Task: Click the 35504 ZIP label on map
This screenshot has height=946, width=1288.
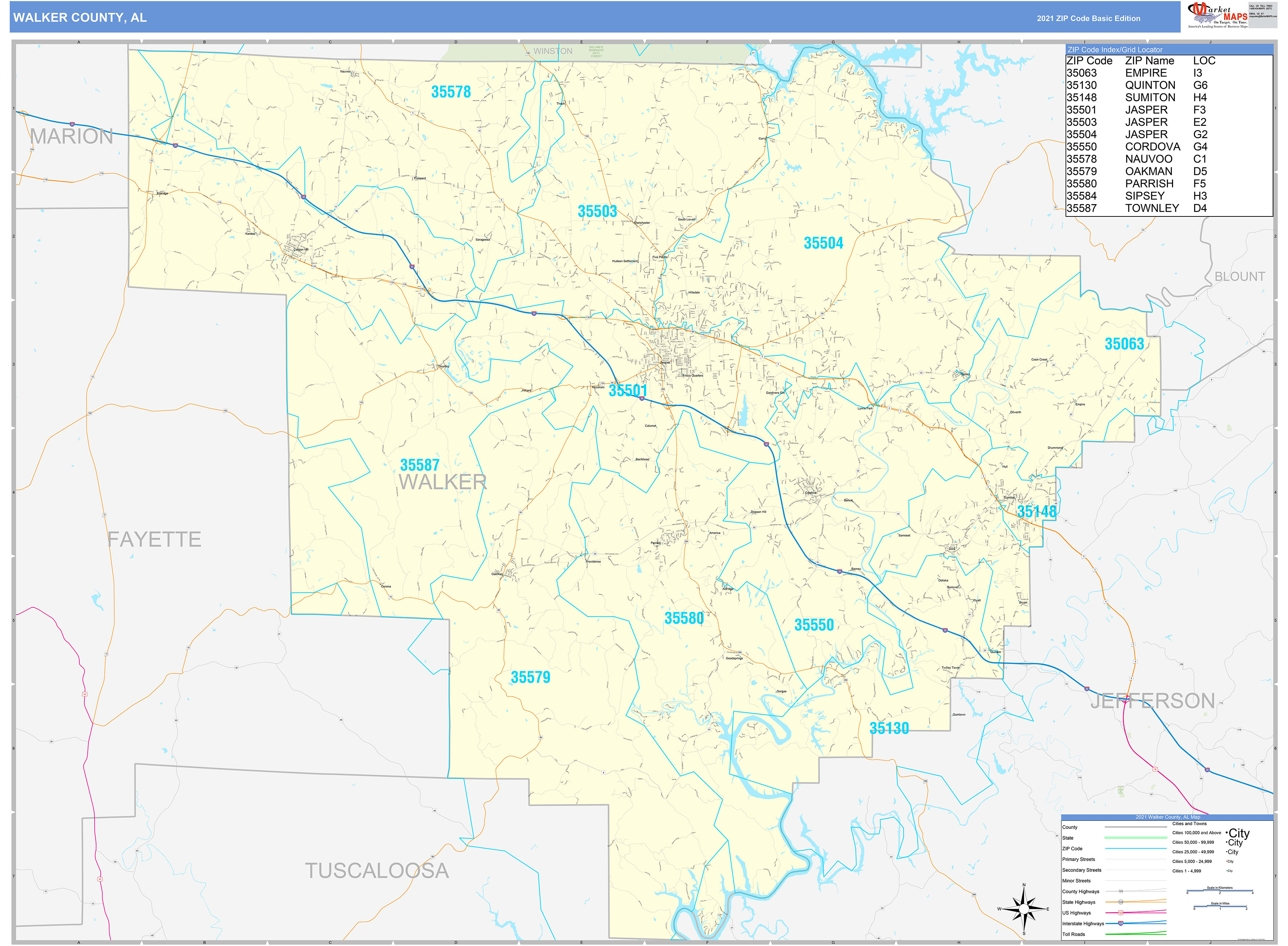Action: tap(823, 243)
